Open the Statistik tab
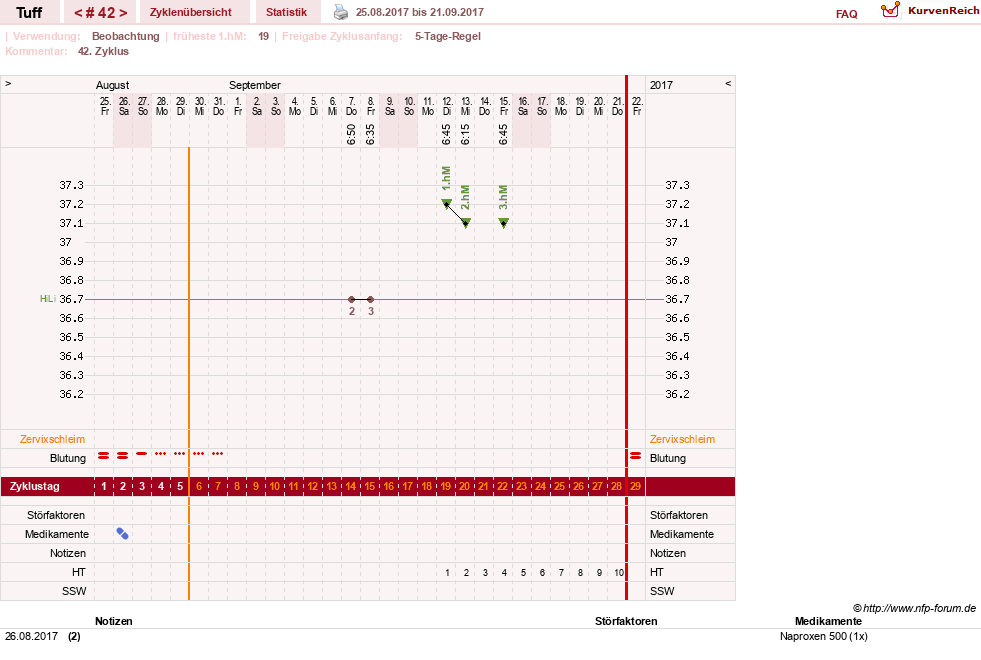The height and width of the screenshot is (660, 981). click(x=287, y=12)
